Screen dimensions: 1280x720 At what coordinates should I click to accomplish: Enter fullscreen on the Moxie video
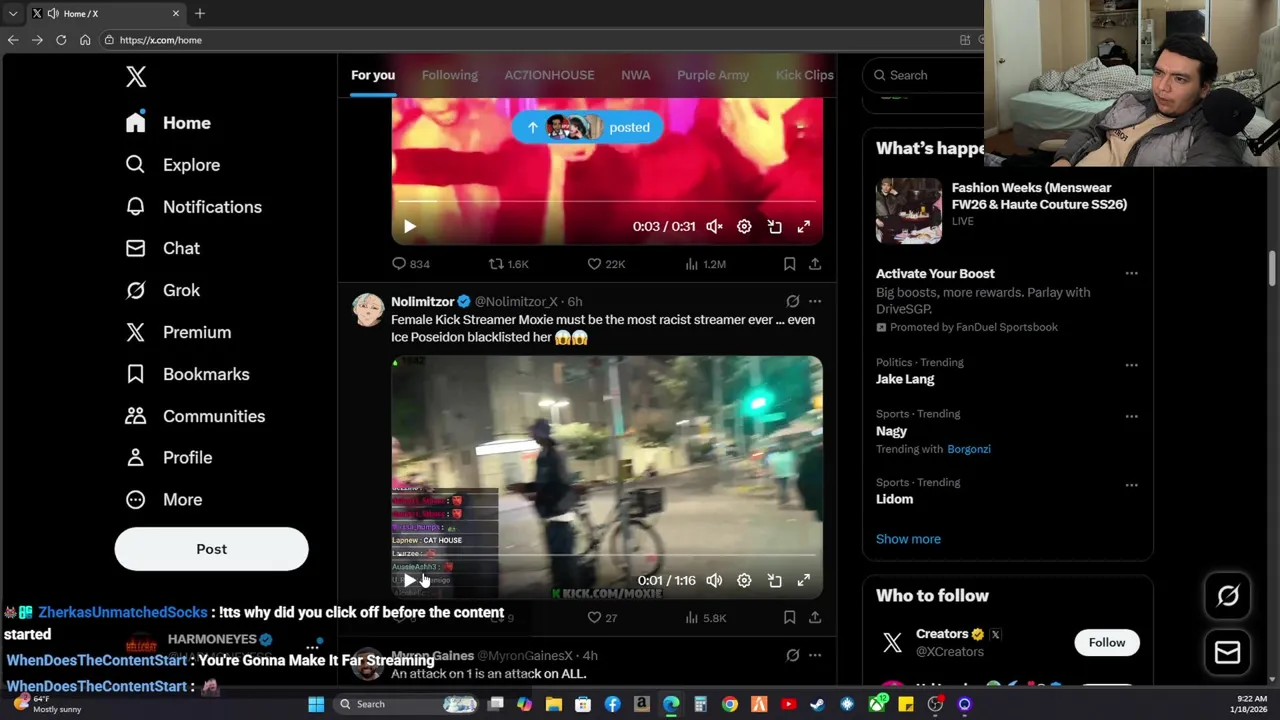click(804, 580)
